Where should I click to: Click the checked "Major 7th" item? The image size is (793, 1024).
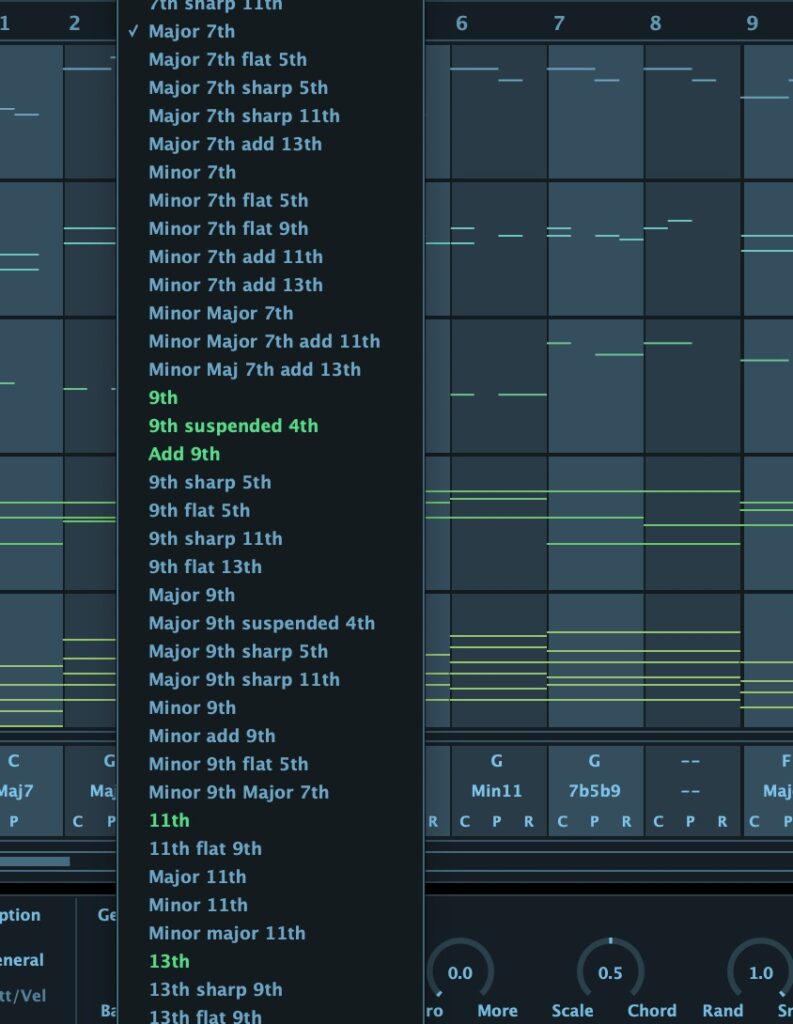point(192,31)
